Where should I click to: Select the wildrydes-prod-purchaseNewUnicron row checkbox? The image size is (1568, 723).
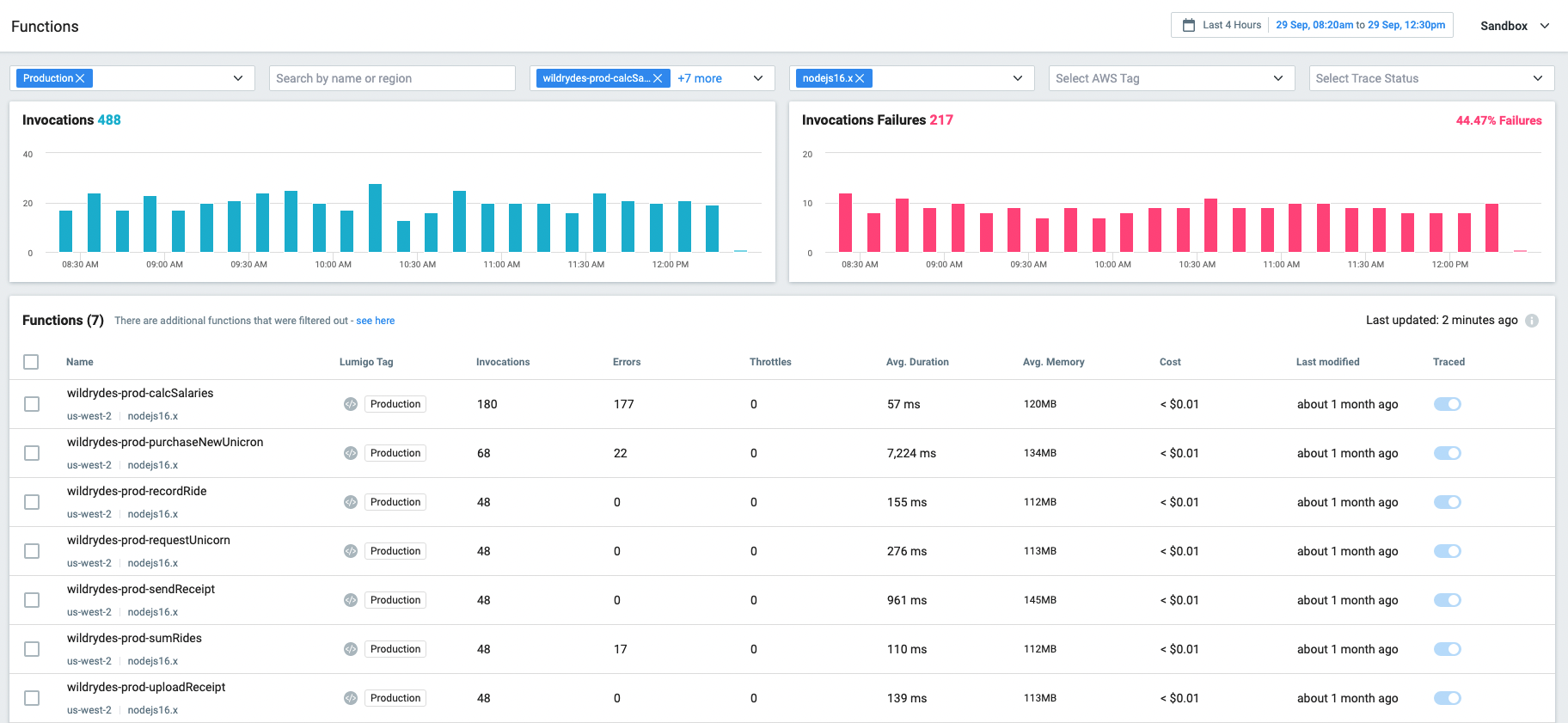pos(32,453)
